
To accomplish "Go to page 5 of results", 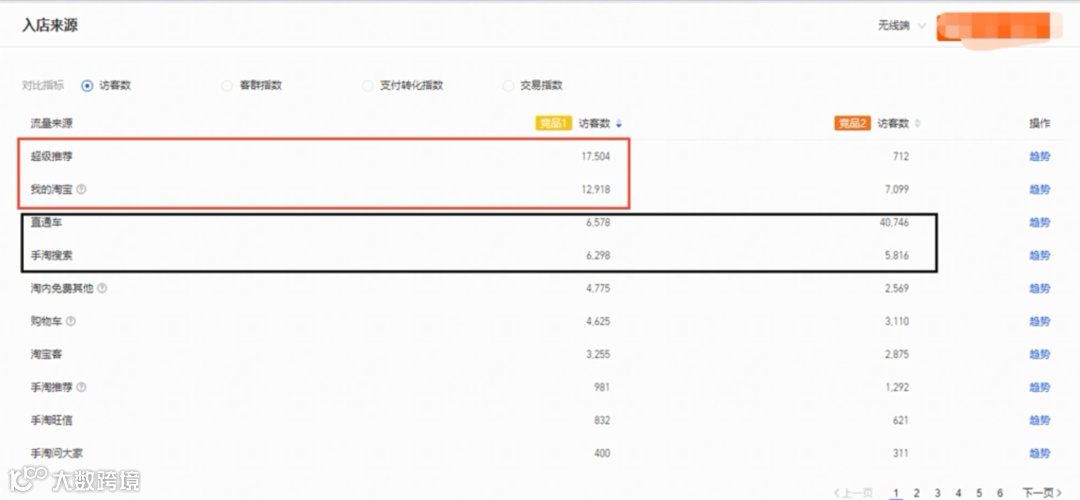I will (x=979, y=492).
